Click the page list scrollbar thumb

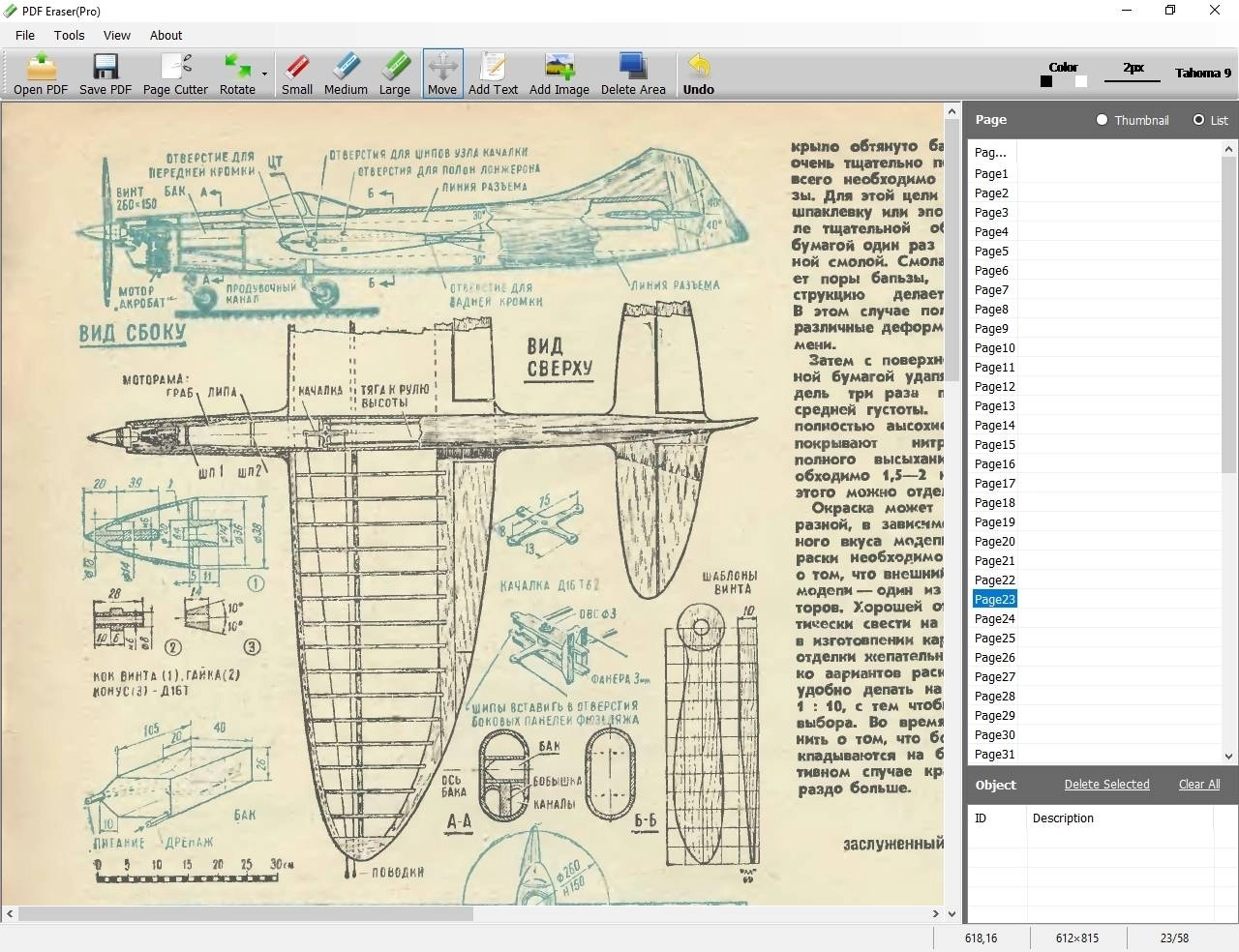1229,315
